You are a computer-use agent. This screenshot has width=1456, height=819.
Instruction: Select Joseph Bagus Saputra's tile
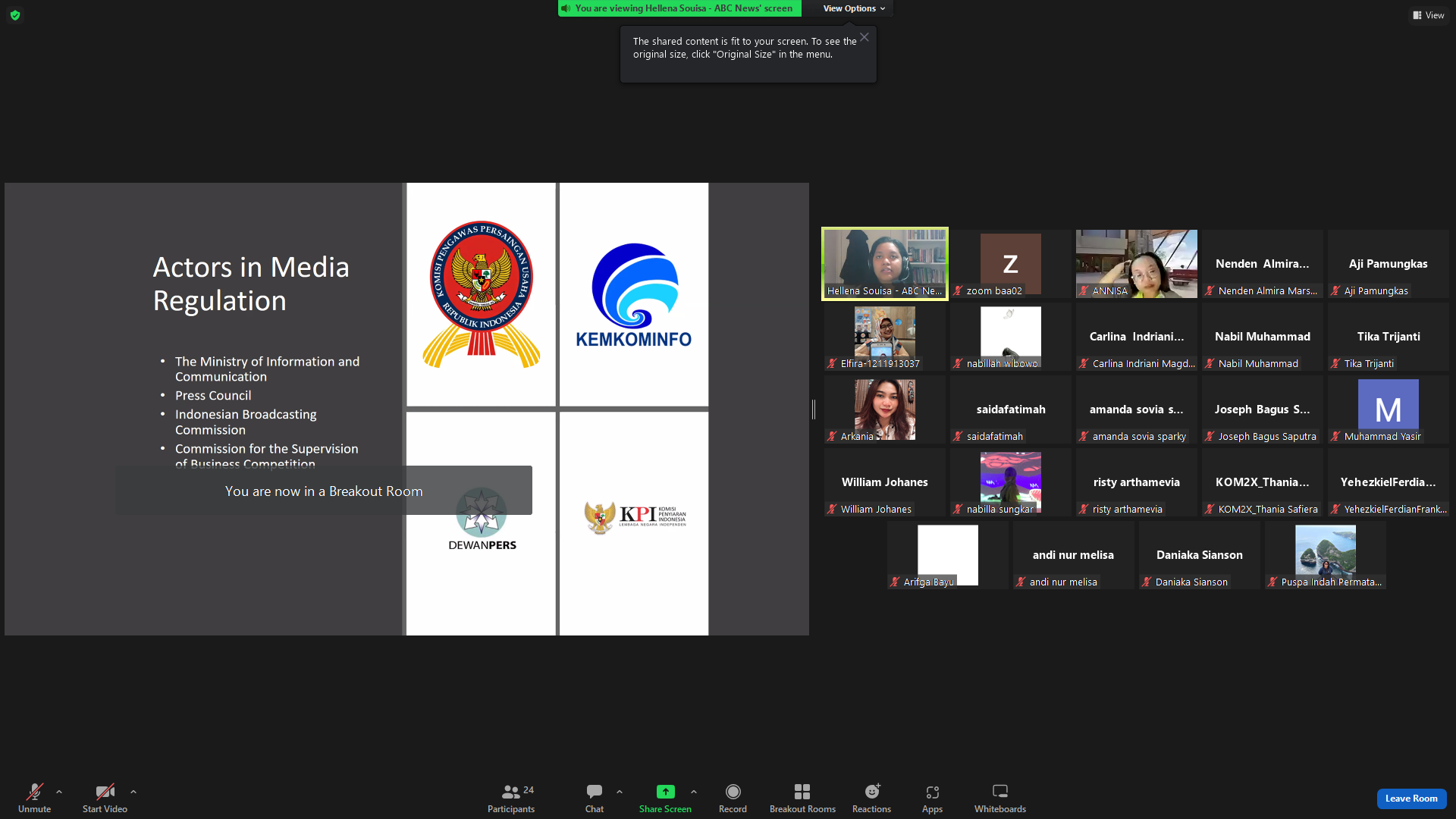coord(1263,409)
